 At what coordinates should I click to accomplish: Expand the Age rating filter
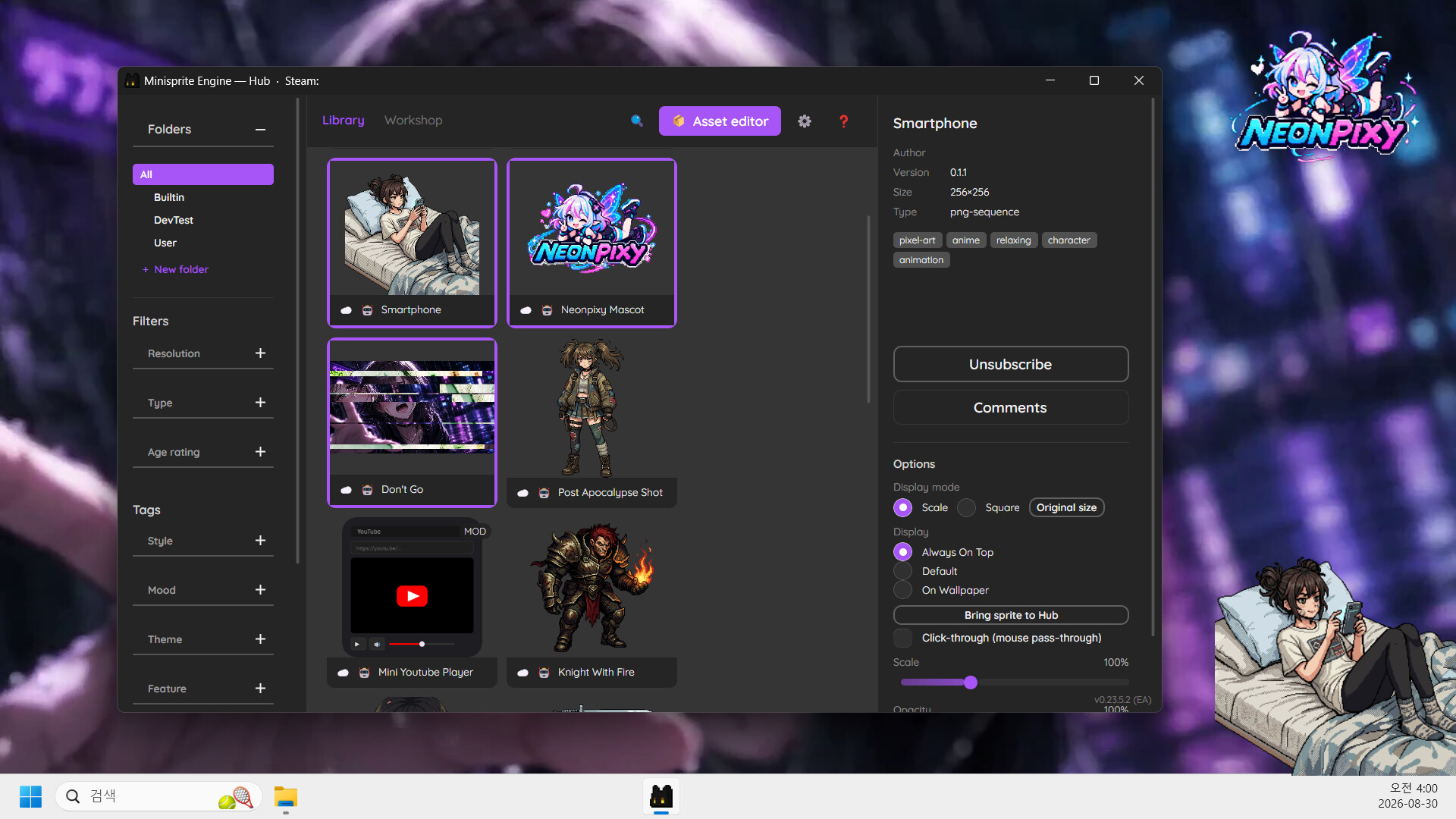pos(260,452)
